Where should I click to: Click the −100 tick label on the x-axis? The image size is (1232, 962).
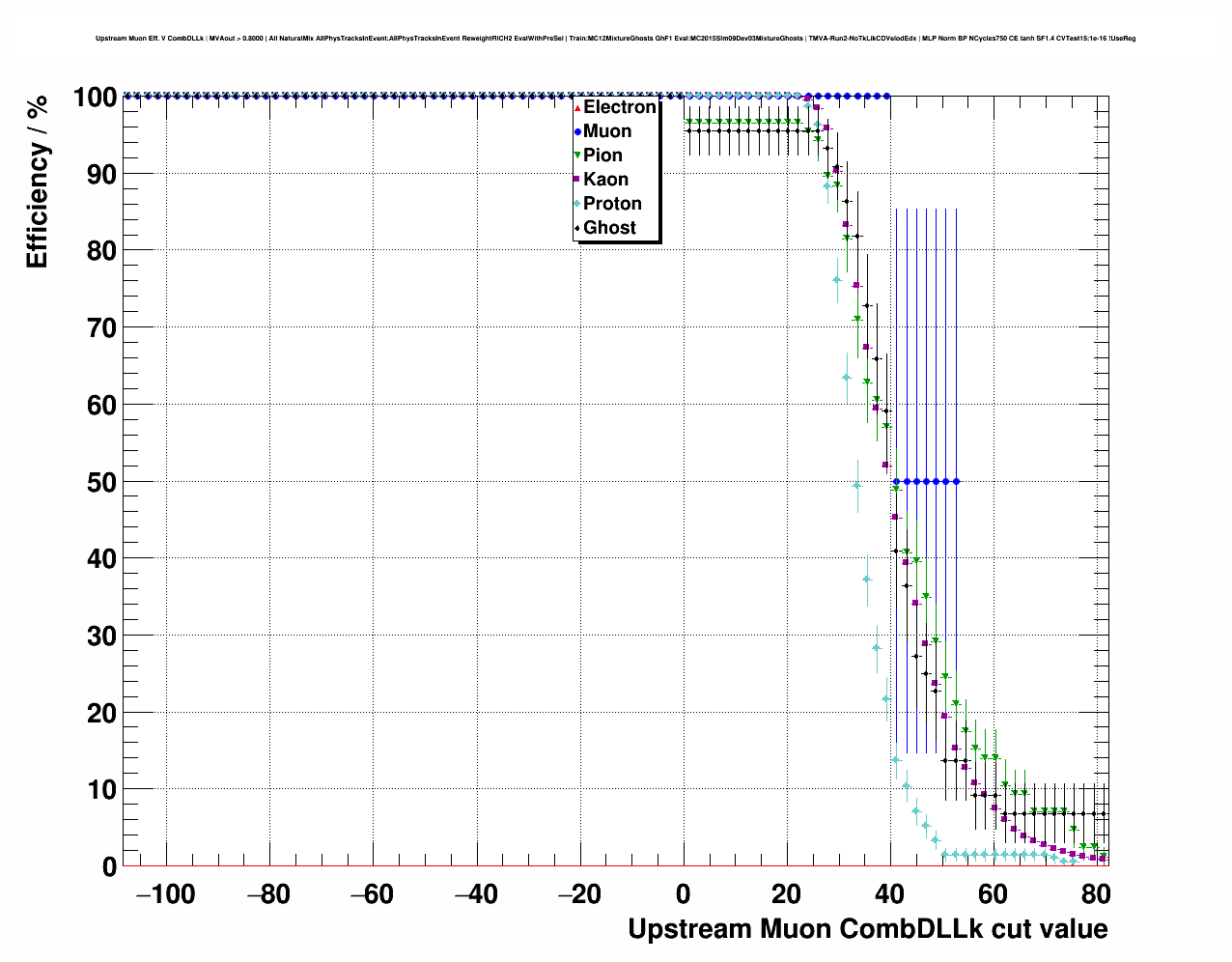pyautogui.click(x=165, y=894)
